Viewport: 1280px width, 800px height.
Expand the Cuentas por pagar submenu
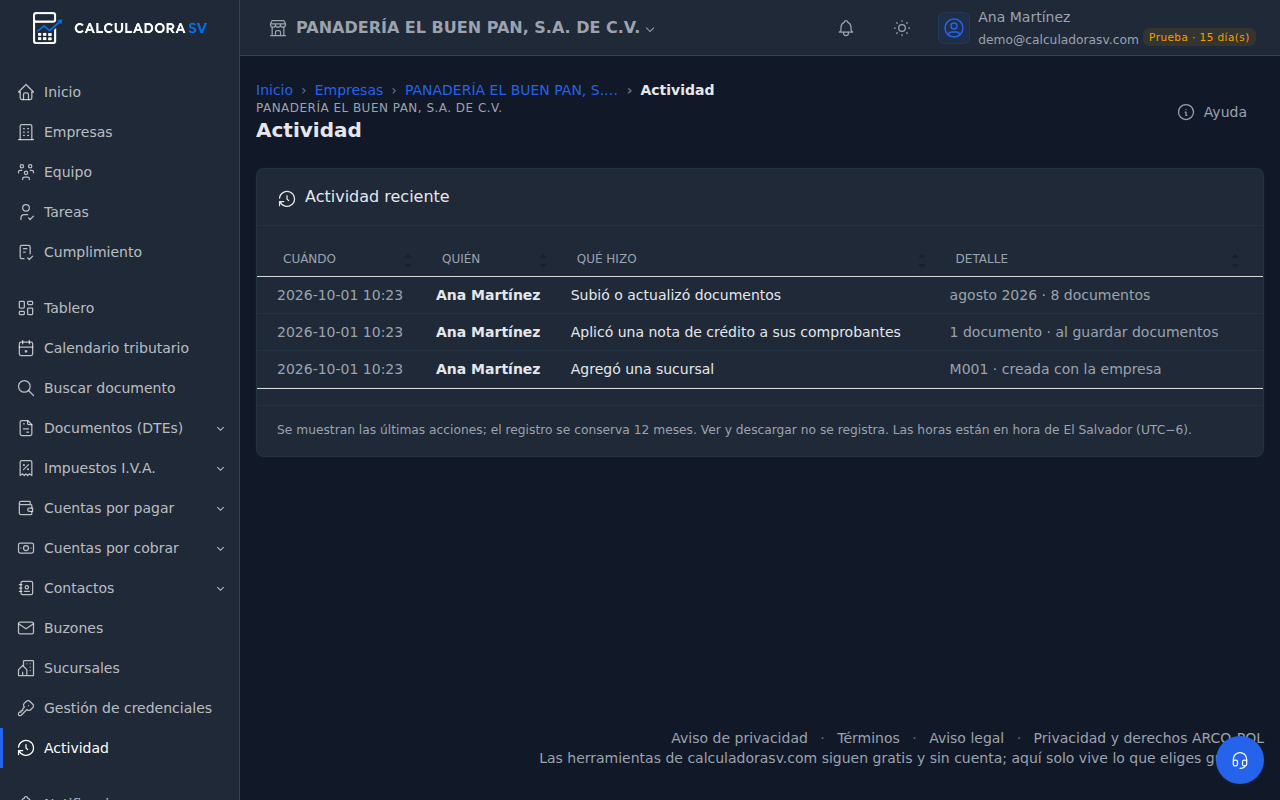coord(221,508)
